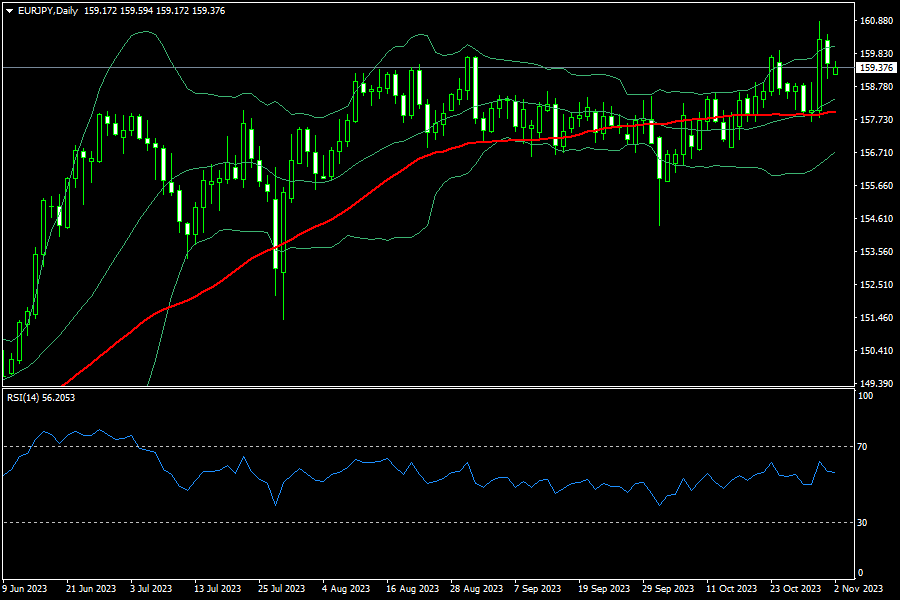900x600 pixels.
Task: Click the 158.780 price scale label
Action: 876,87
